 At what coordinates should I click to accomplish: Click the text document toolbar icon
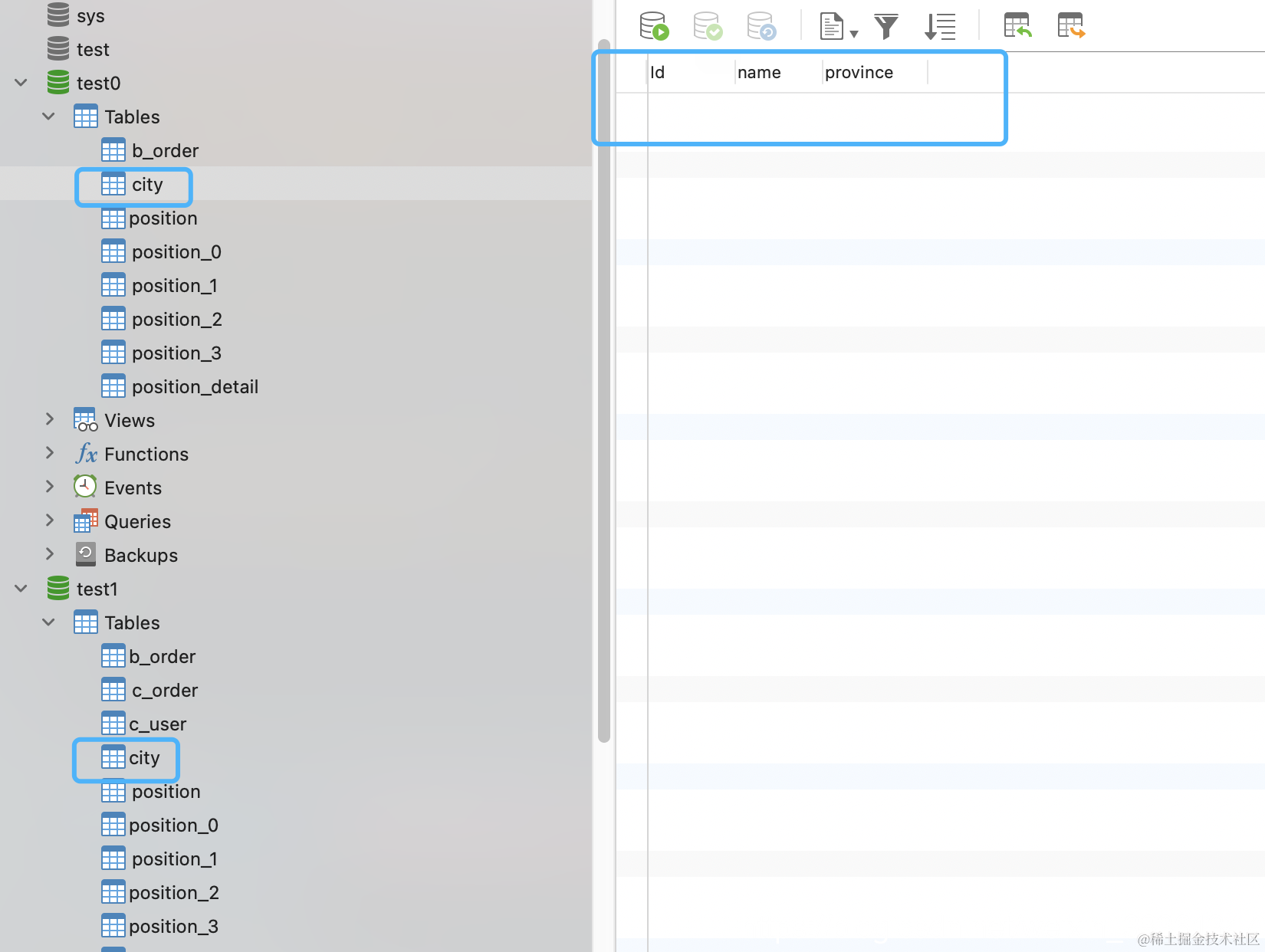(832, 26)
